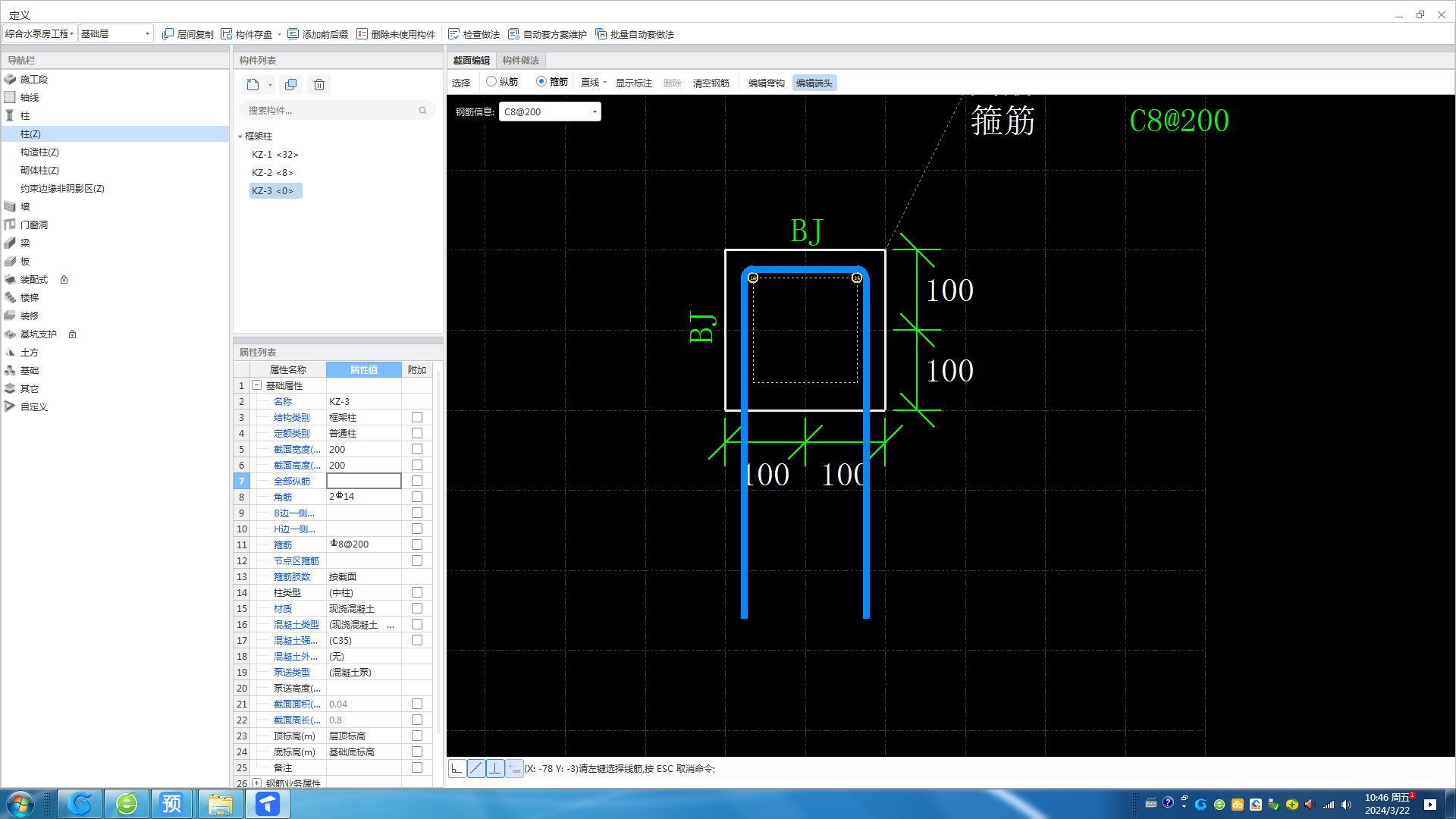The width and height of the screenshot is (1456, 819).
Task: Click the perpendicular snap icon at bottom
Action: click(x=495, y=768)
